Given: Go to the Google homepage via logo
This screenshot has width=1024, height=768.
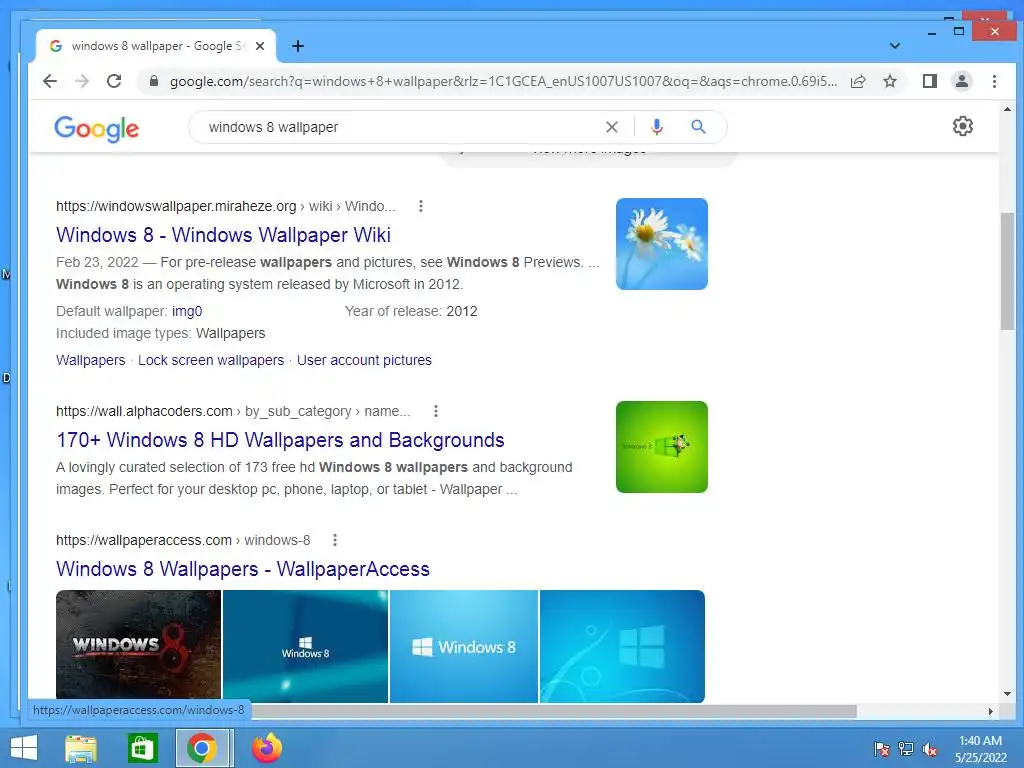Looking at the screenshot, I should [x=97, y=129].
